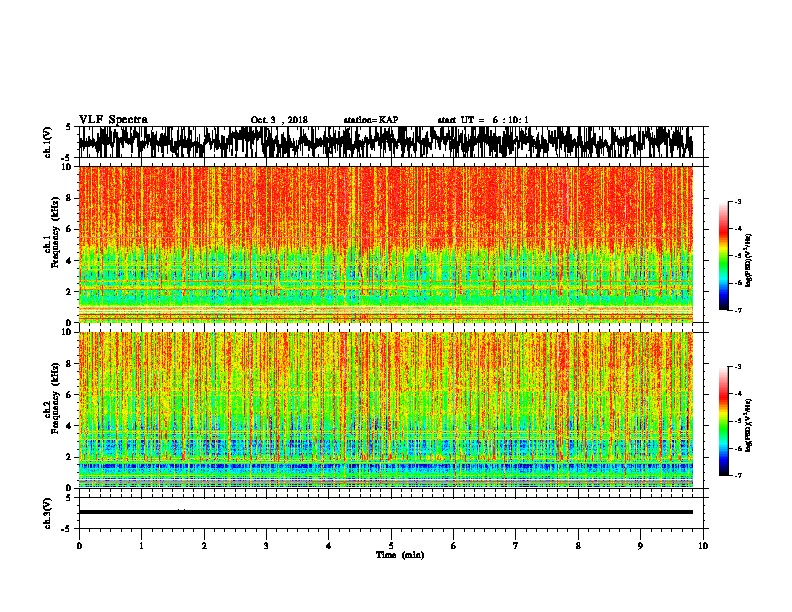Click time axis tick label "6"

[x=454, y=546]
